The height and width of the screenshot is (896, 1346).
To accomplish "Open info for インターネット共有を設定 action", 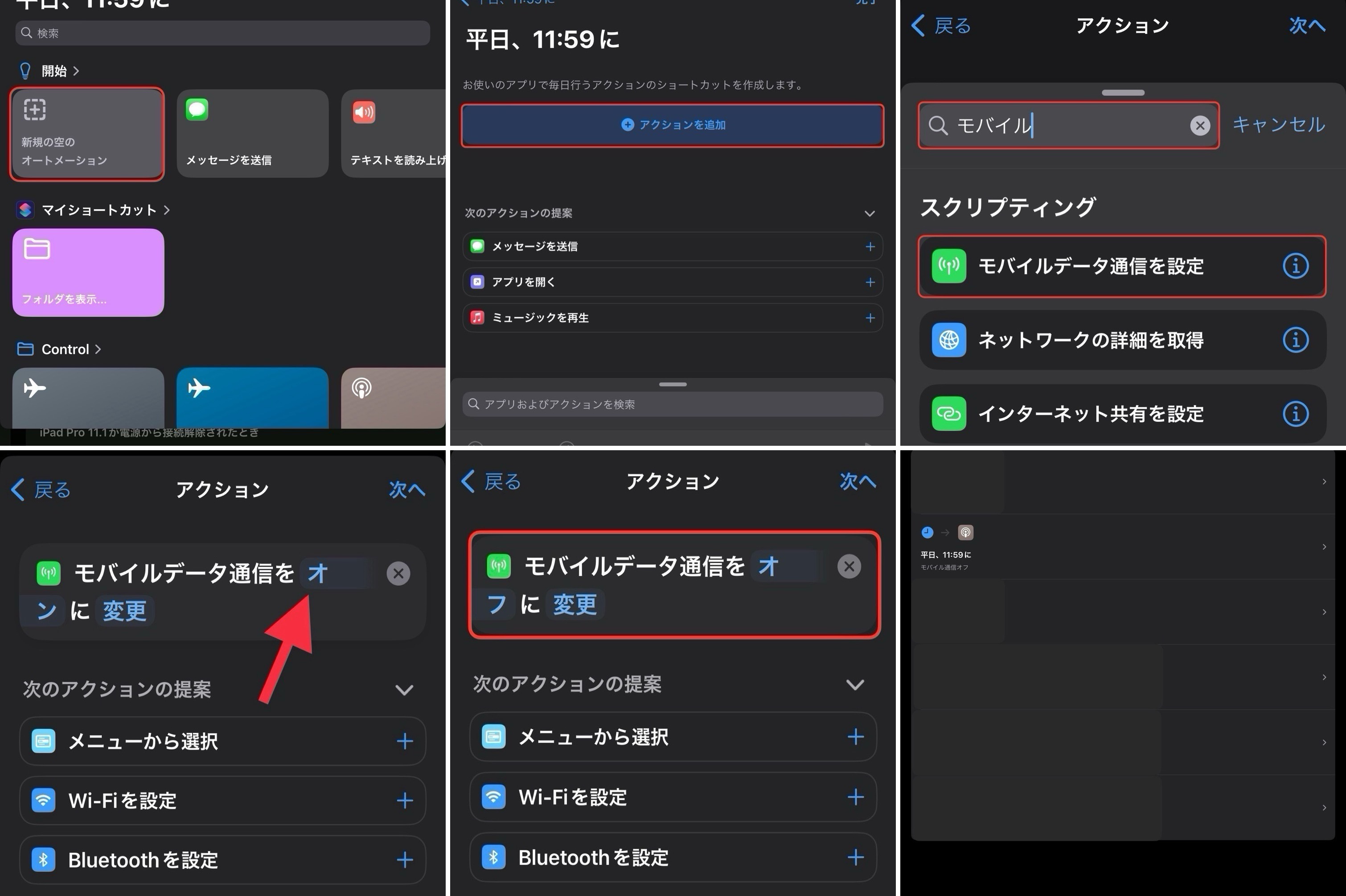I will 1295,413.
